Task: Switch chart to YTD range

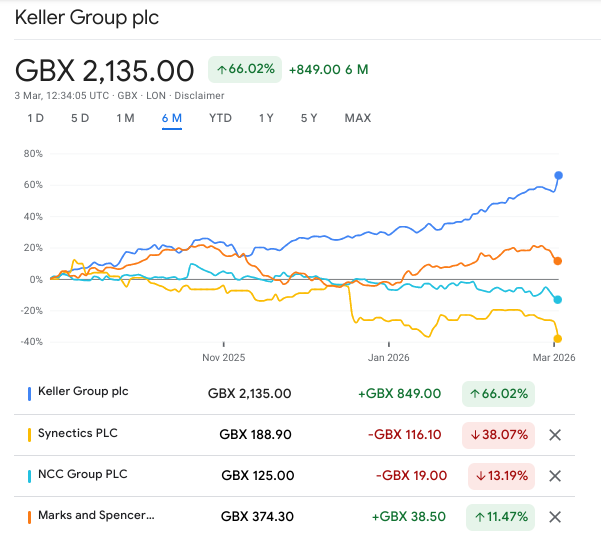Action: tap(220, 118)
